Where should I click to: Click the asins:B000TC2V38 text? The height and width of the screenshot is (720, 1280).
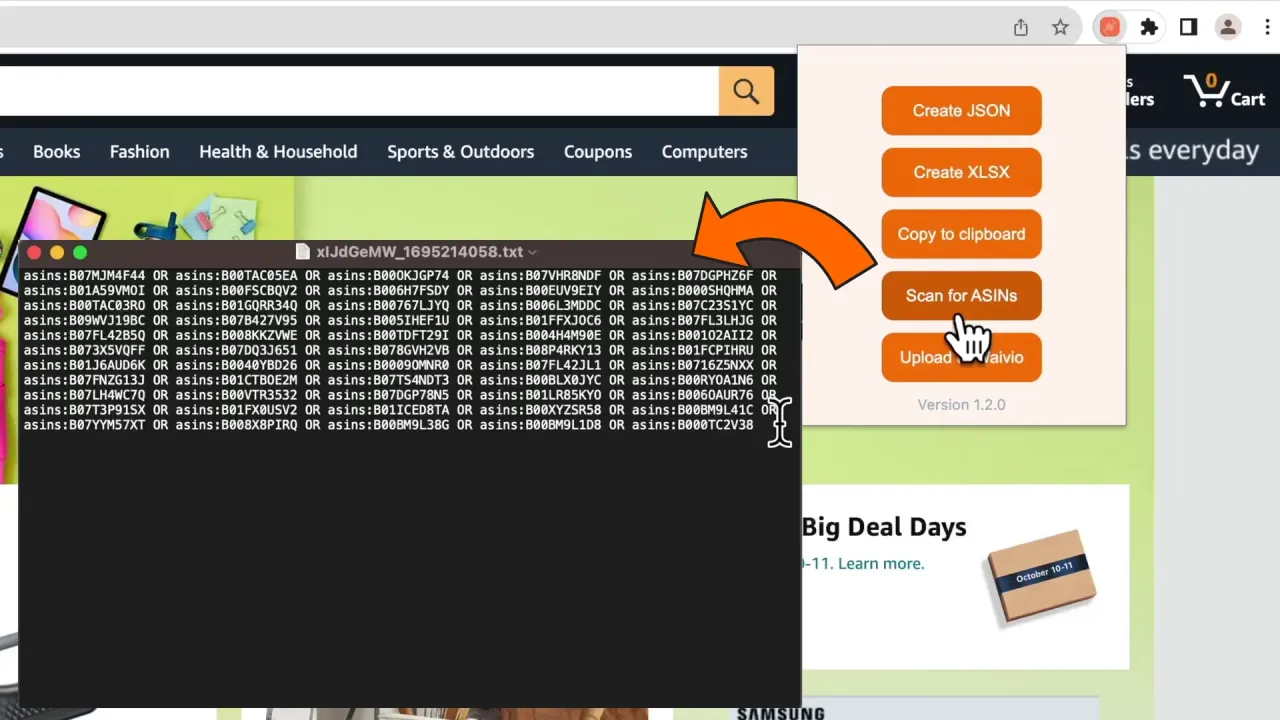click(692, 425)
